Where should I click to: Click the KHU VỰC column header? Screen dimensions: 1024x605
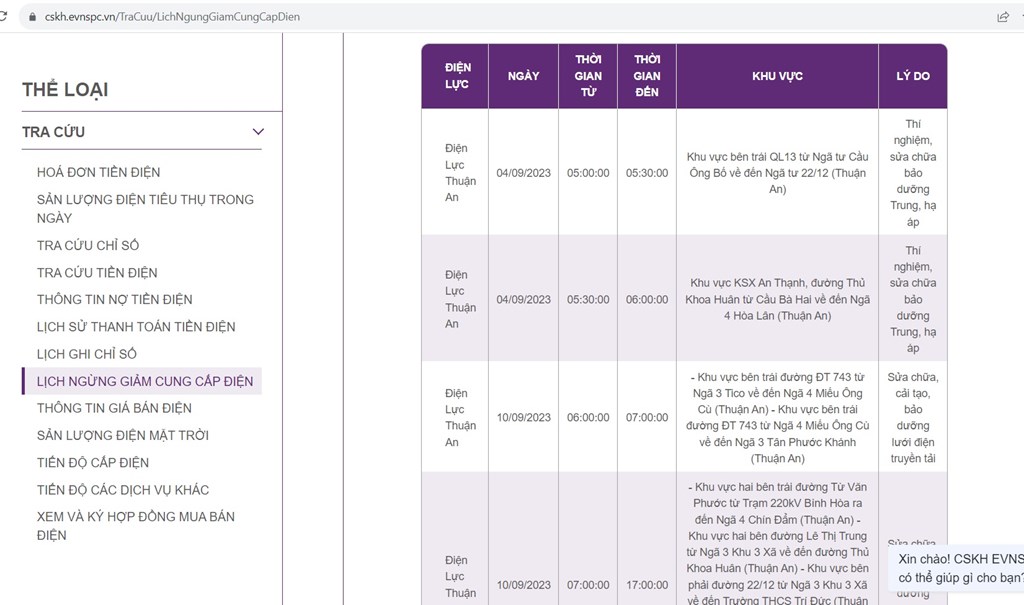(777, 76)
